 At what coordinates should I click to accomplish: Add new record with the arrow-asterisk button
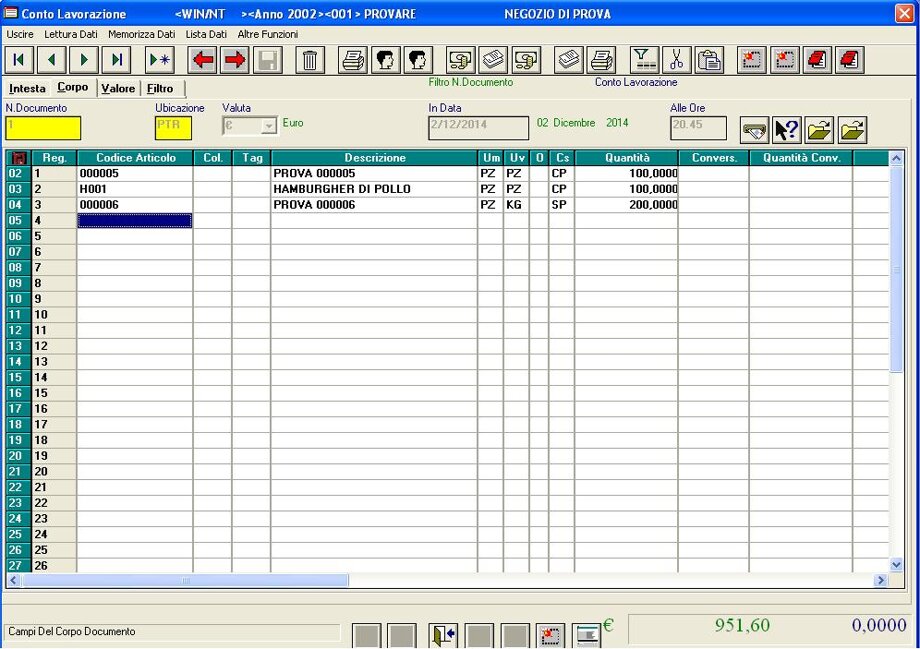coord(160,60)
